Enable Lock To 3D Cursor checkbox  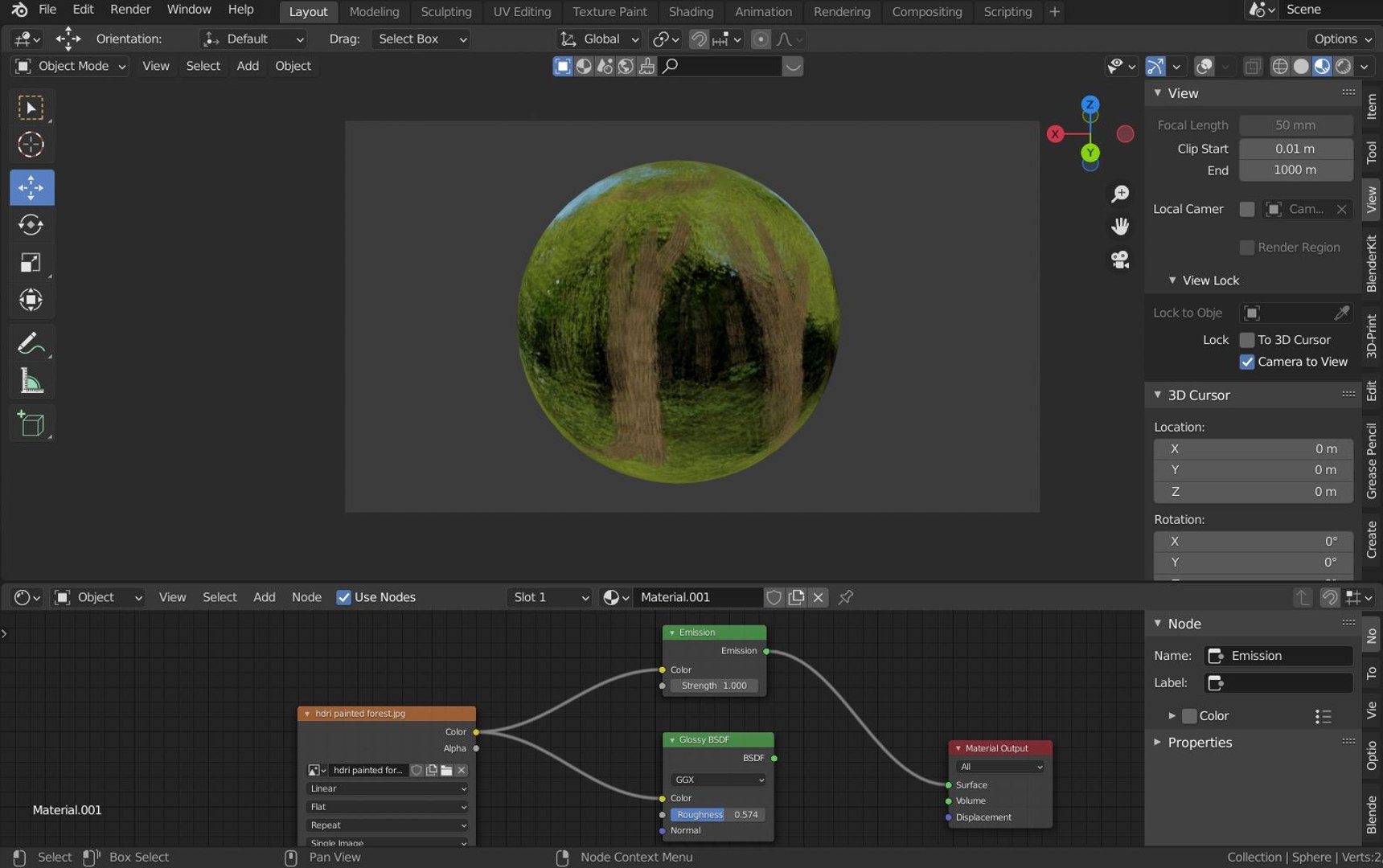(1247, 340)
